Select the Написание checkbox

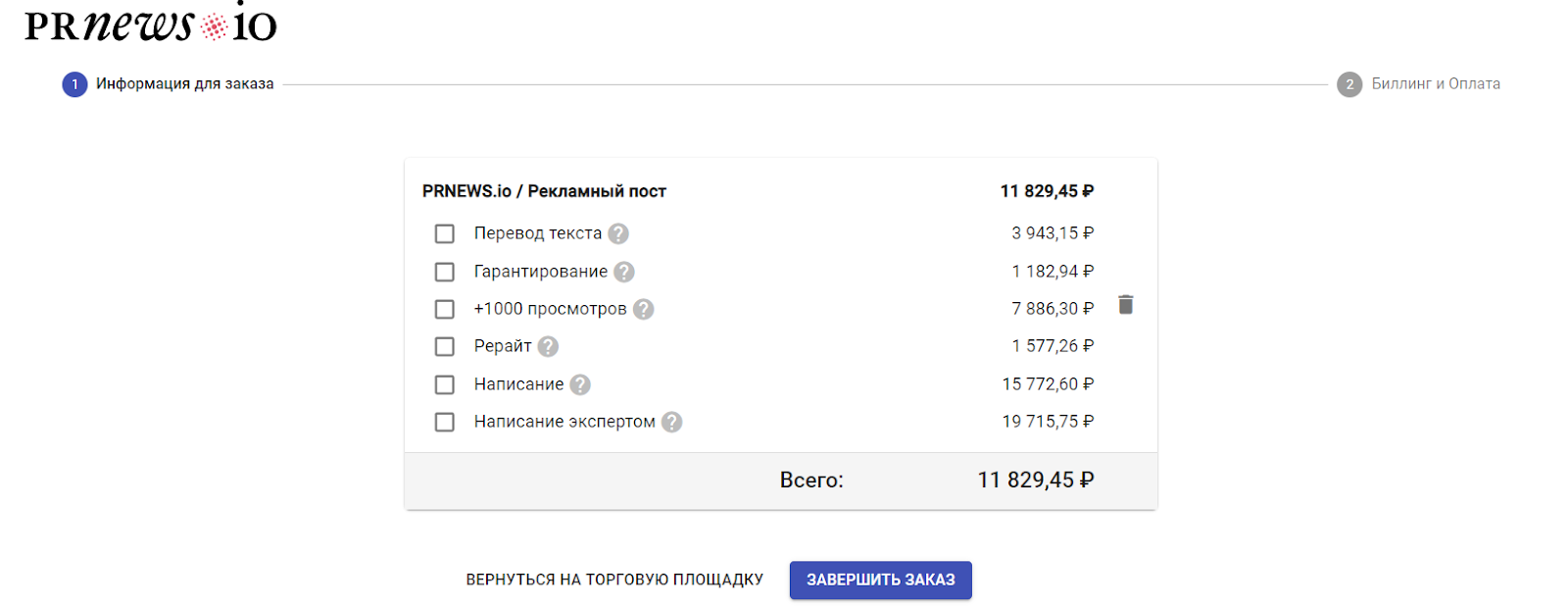click(445, 384)
